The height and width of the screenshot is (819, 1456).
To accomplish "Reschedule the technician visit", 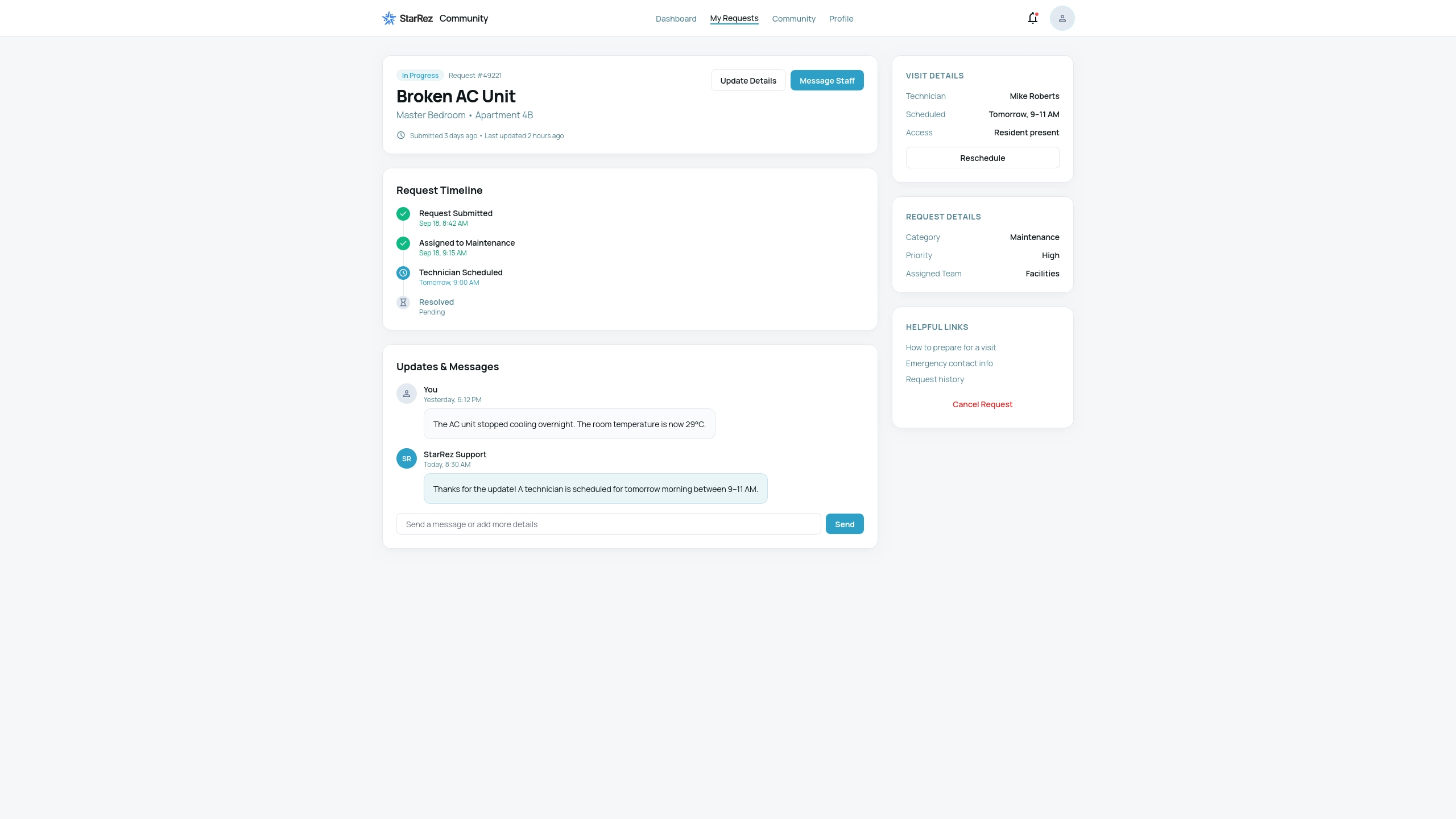I will pos(982,158).
